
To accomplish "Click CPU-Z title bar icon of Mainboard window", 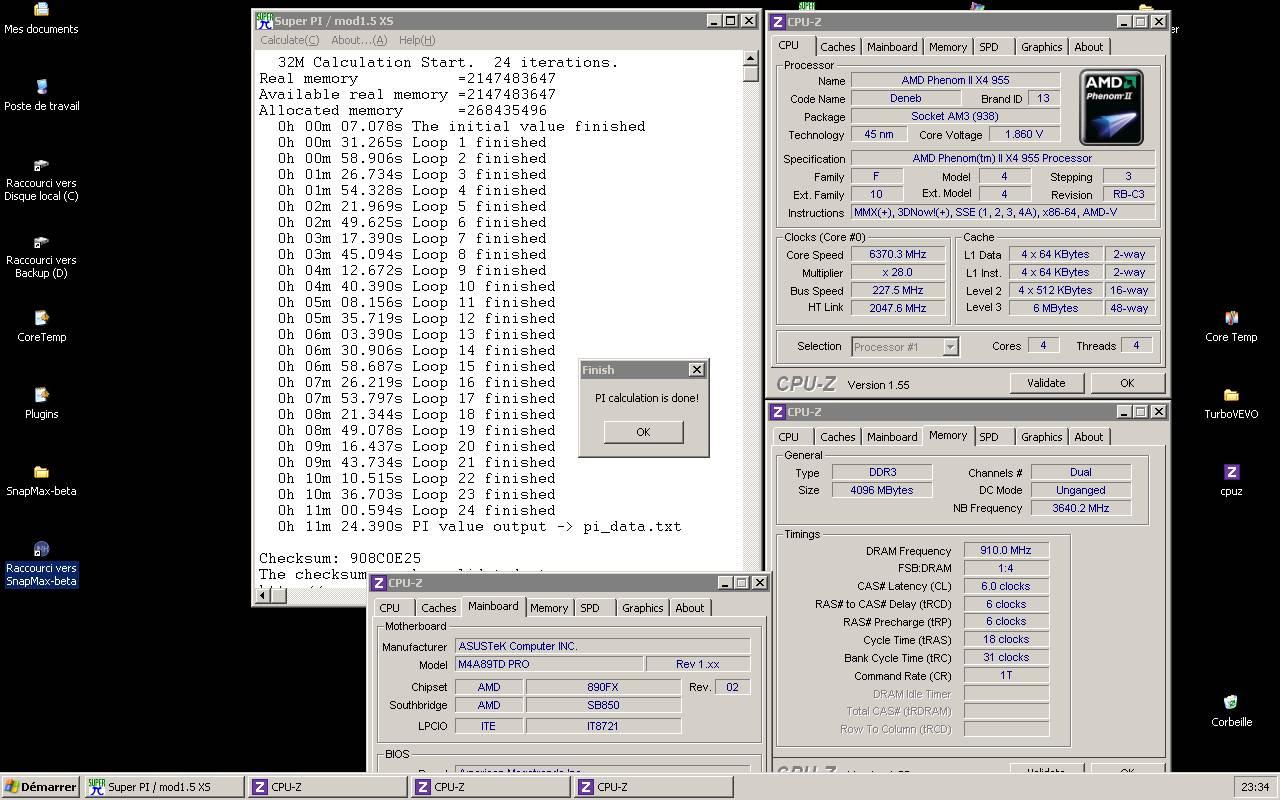I will 379,582.
